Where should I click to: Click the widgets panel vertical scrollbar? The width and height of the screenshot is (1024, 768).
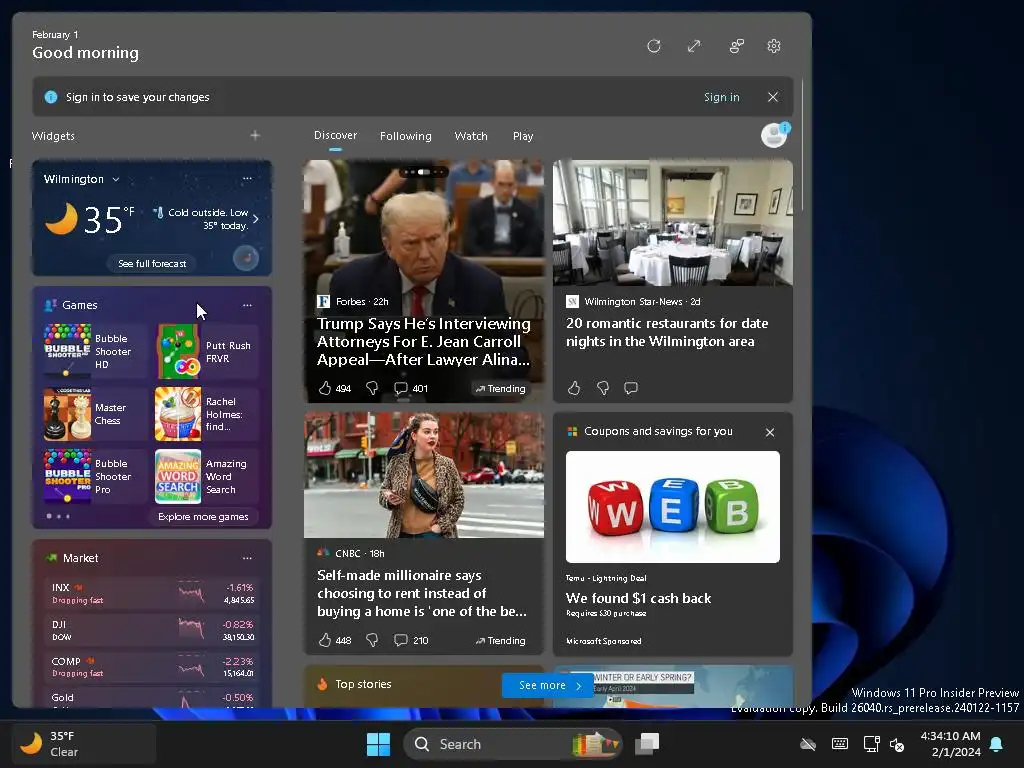point(803,145)
